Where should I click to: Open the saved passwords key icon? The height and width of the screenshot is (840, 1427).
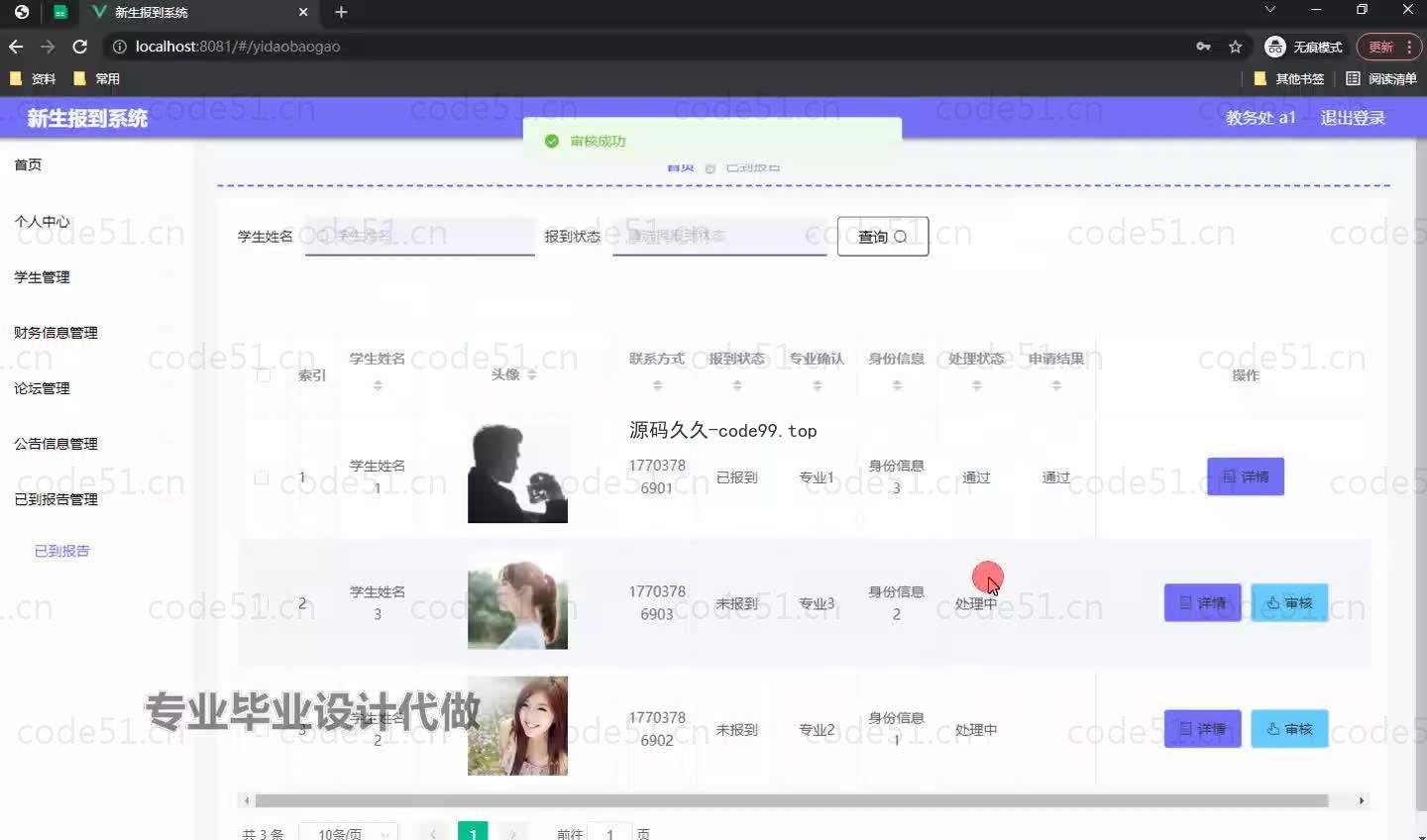(1203, 47)
